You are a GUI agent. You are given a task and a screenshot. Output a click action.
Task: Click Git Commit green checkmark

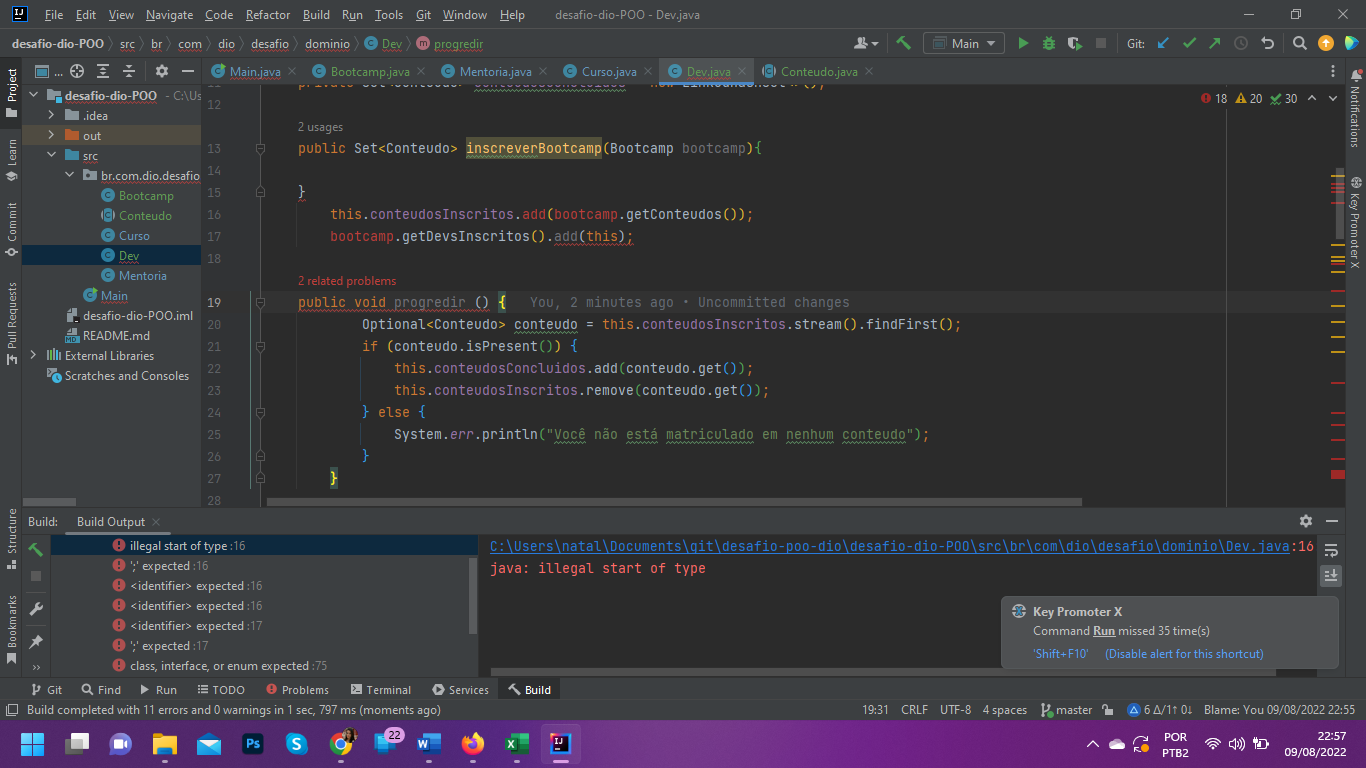pos(1189,43)
